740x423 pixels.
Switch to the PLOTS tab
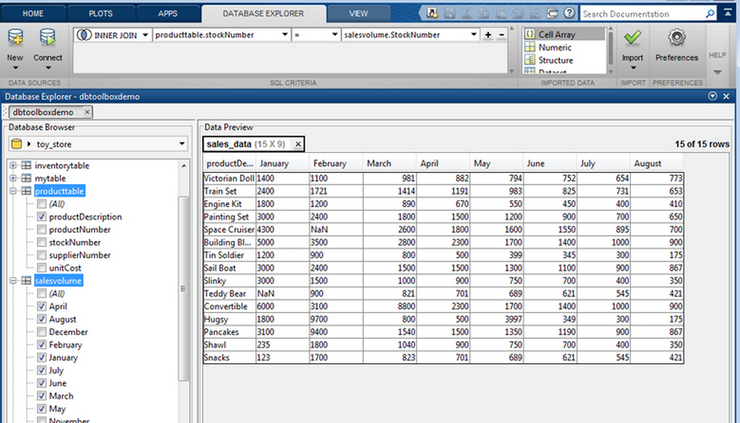pos(101,14)
